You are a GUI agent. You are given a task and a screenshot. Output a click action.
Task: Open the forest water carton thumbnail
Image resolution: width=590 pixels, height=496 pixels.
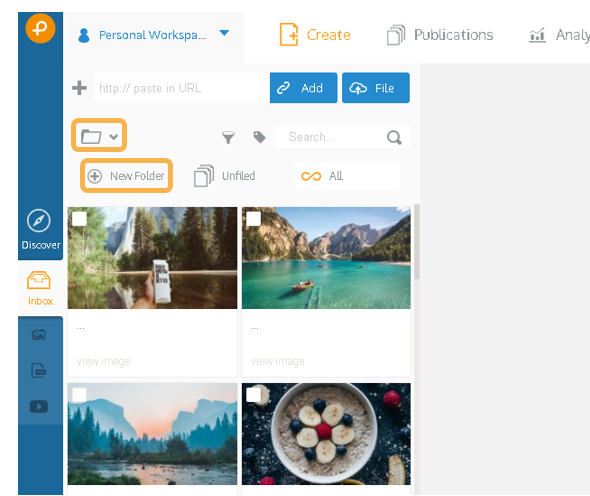point(152,258)
